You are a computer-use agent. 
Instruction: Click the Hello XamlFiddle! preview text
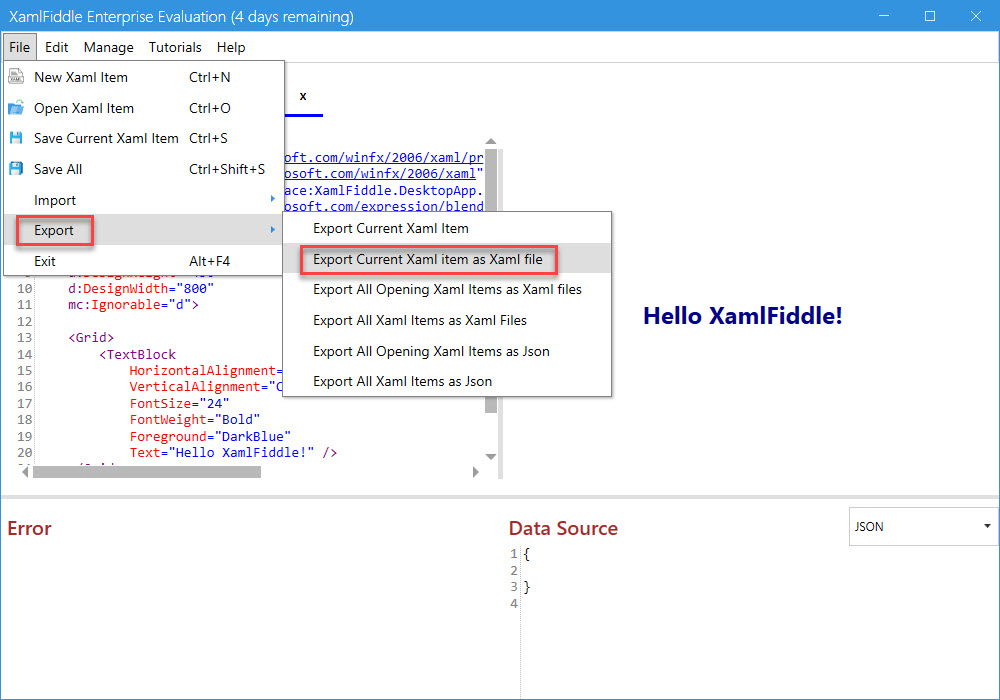click(742, 316)
